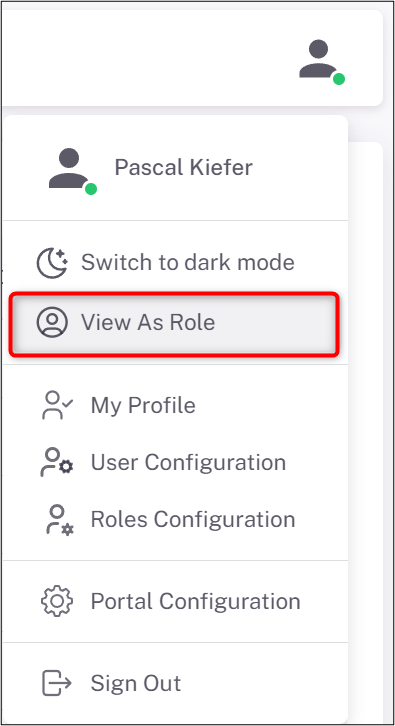The height and width of the screenshot is (726, 395).
Task: Toggle the theme via Switch to dark mode
Action: [x=188, y=263]
